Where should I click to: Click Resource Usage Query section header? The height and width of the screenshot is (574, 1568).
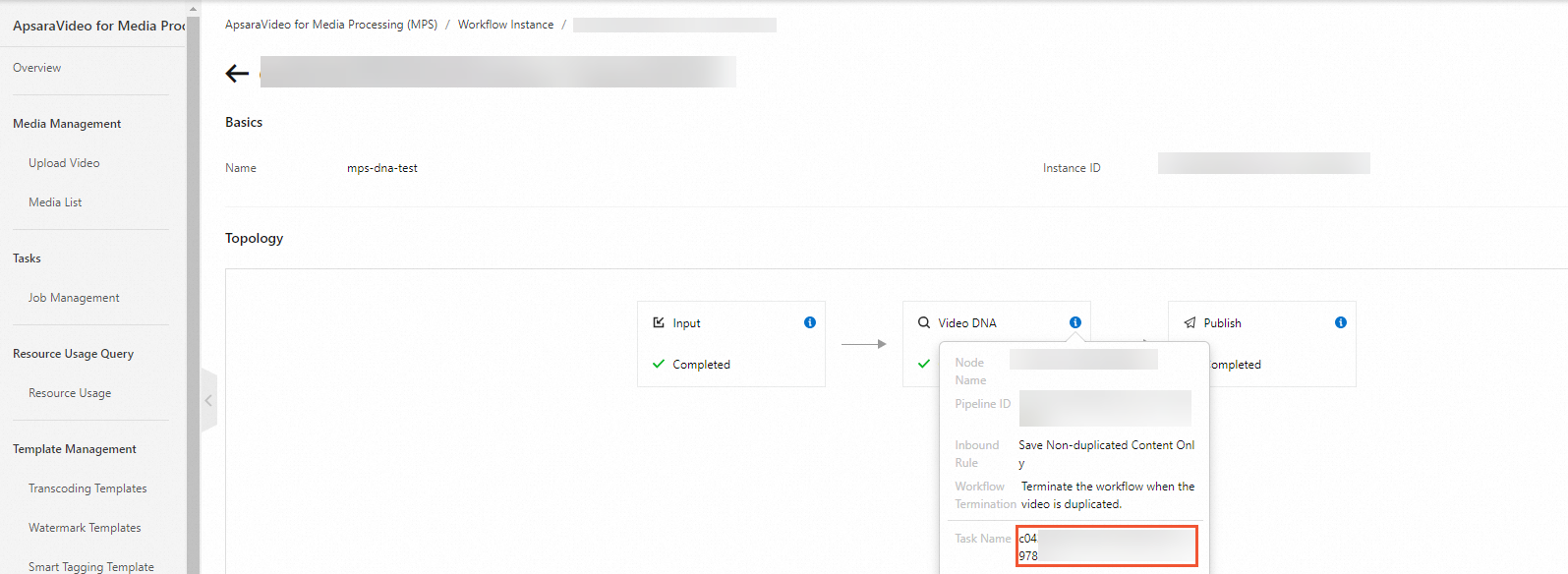pyautogui.click(x=73, y=354)
